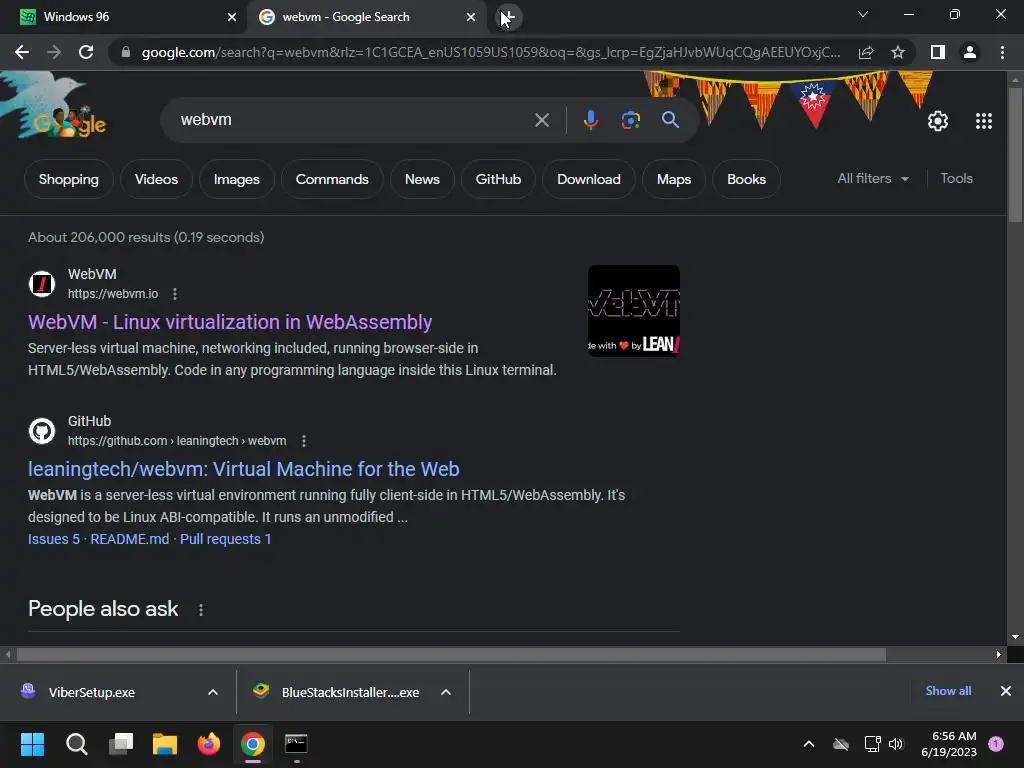Image resolution: width=1024 pixels, height=768 pixels.
Task: Filter results by Shopping
Action: click(x=69, y=179)
